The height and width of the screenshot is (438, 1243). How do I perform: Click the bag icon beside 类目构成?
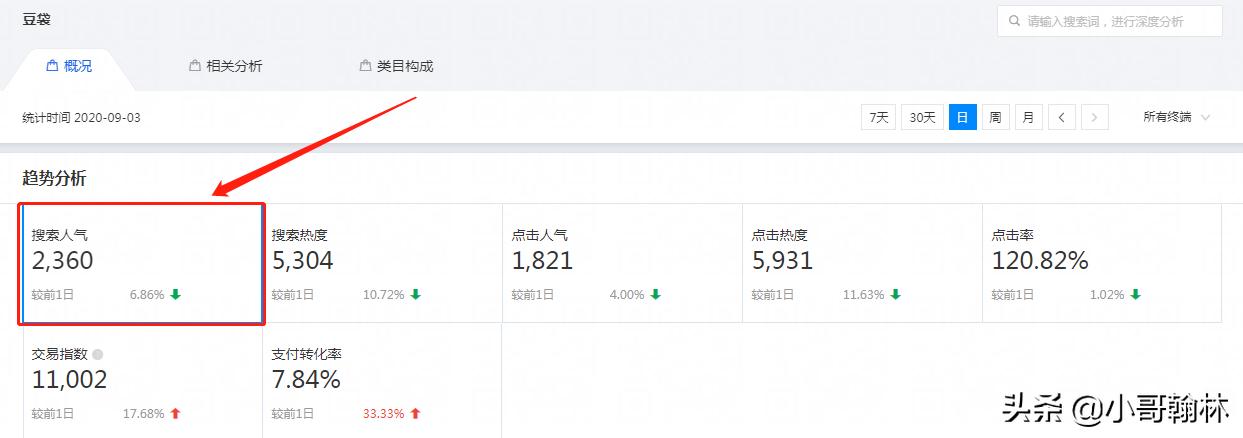pyautogui.click(x=366, y=66)
